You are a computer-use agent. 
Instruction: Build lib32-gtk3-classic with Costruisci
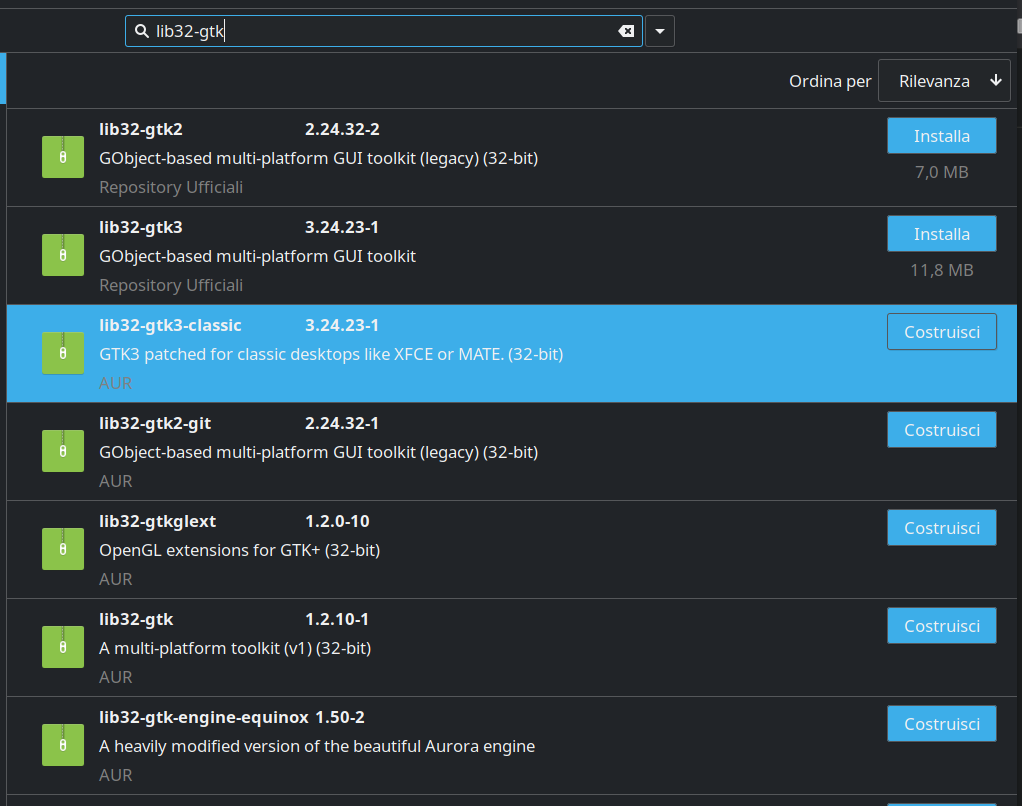pos(941,331)
